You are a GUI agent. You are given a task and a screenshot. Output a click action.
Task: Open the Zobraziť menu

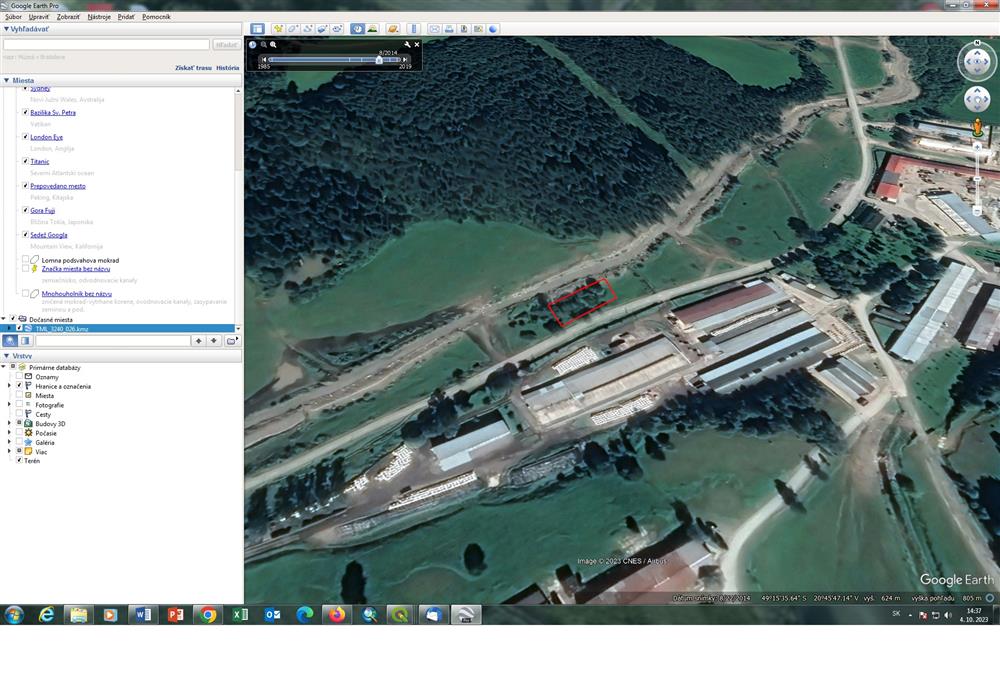tap(68, 17)
